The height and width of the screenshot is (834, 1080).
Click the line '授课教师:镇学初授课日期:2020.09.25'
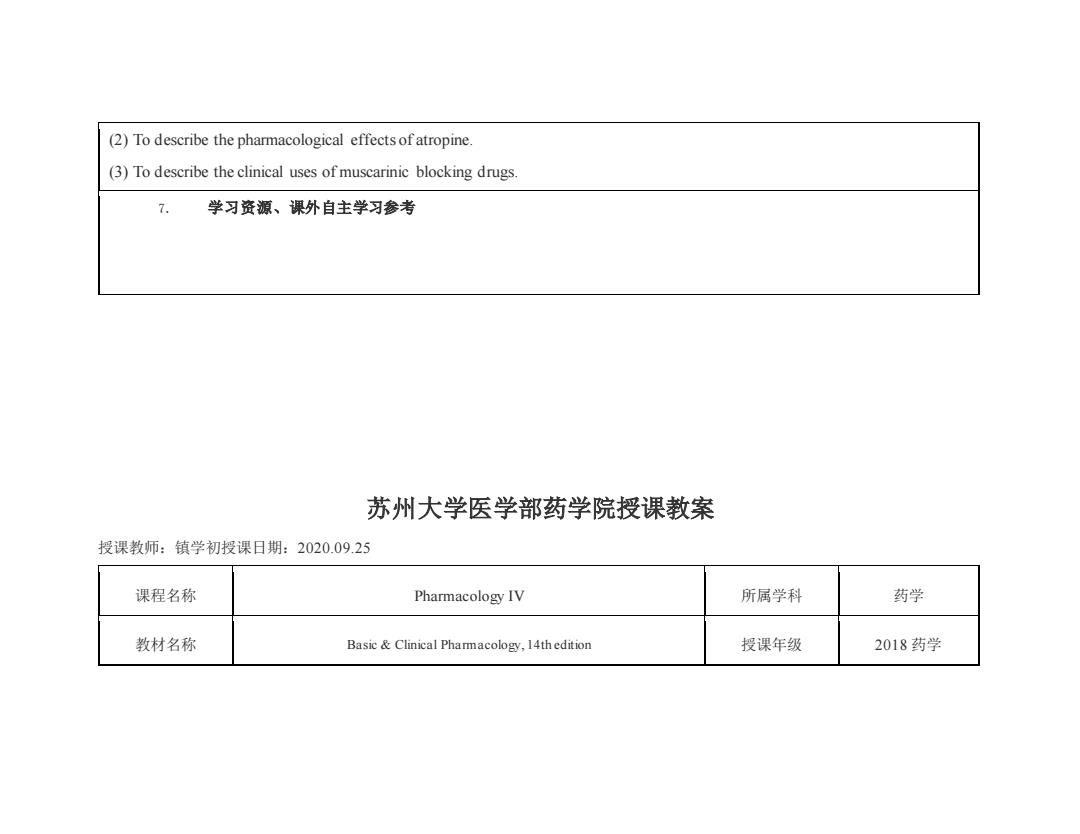tap(234, 548)
